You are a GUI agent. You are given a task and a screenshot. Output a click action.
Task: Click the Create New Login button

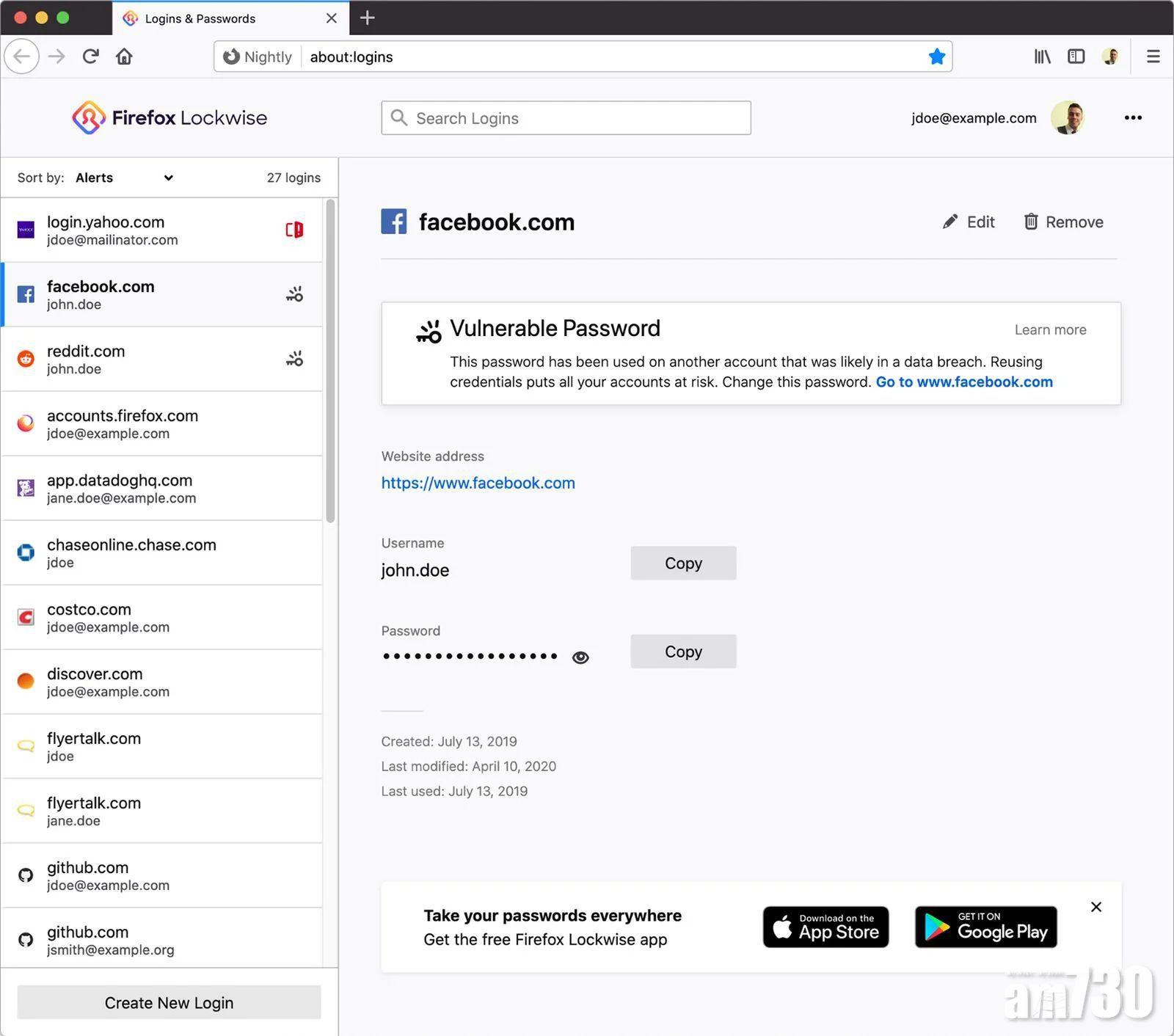[x=169, y=1002]
